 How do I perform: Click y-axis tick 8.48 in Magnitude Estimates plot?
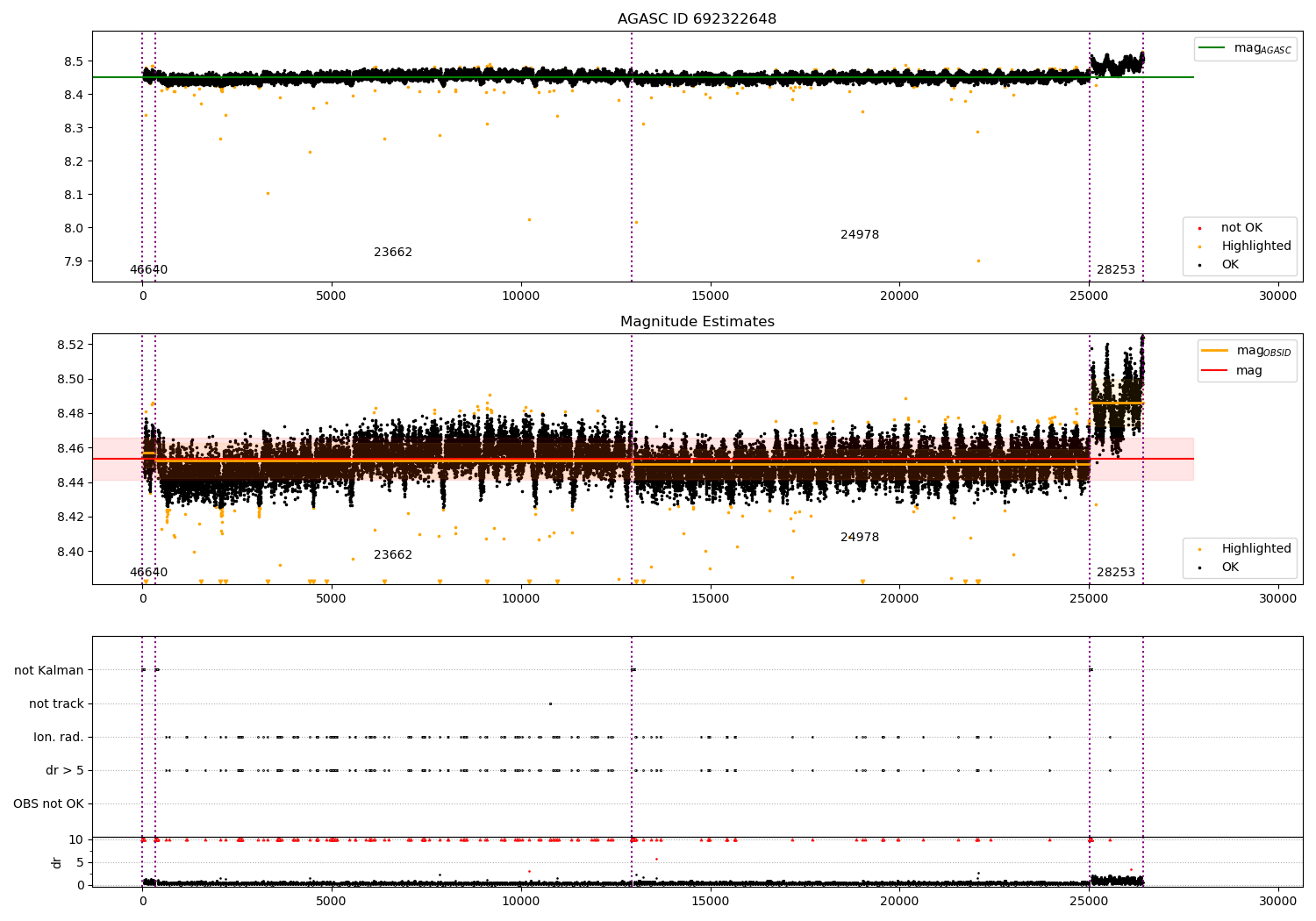pyautogui.click(x=70, y=414)
